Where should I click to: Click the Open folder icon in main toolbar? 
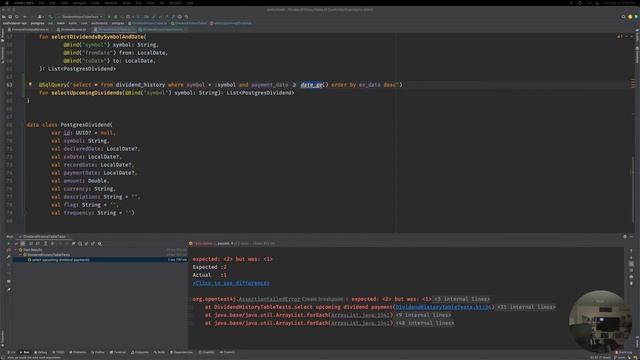click(x=4, y=17)
